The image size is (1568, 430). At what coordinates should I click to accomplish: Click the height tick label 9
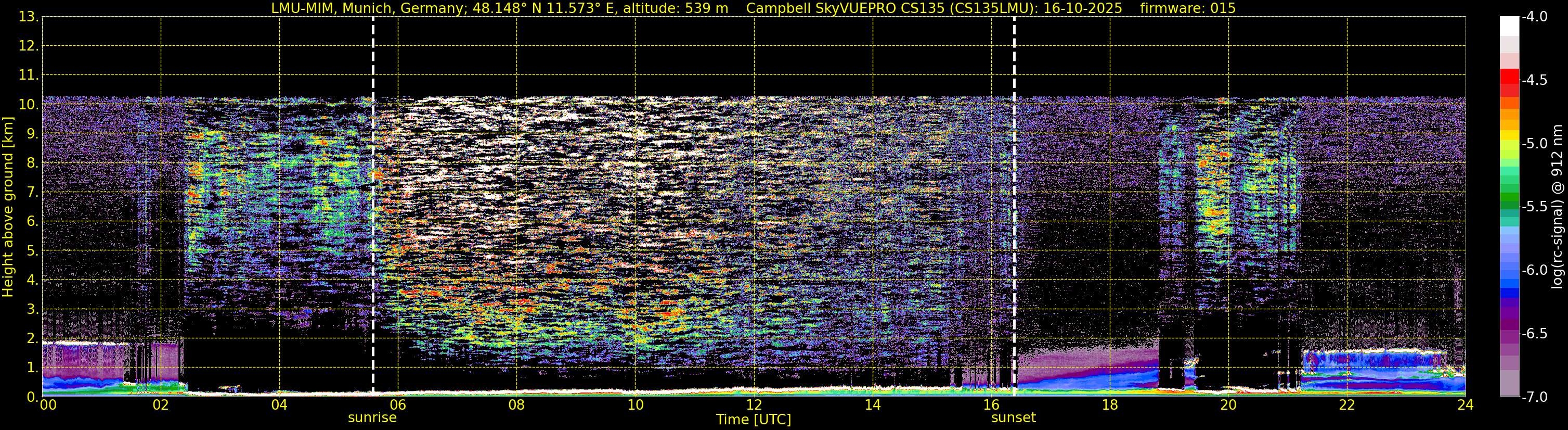(x=32, y=134)
